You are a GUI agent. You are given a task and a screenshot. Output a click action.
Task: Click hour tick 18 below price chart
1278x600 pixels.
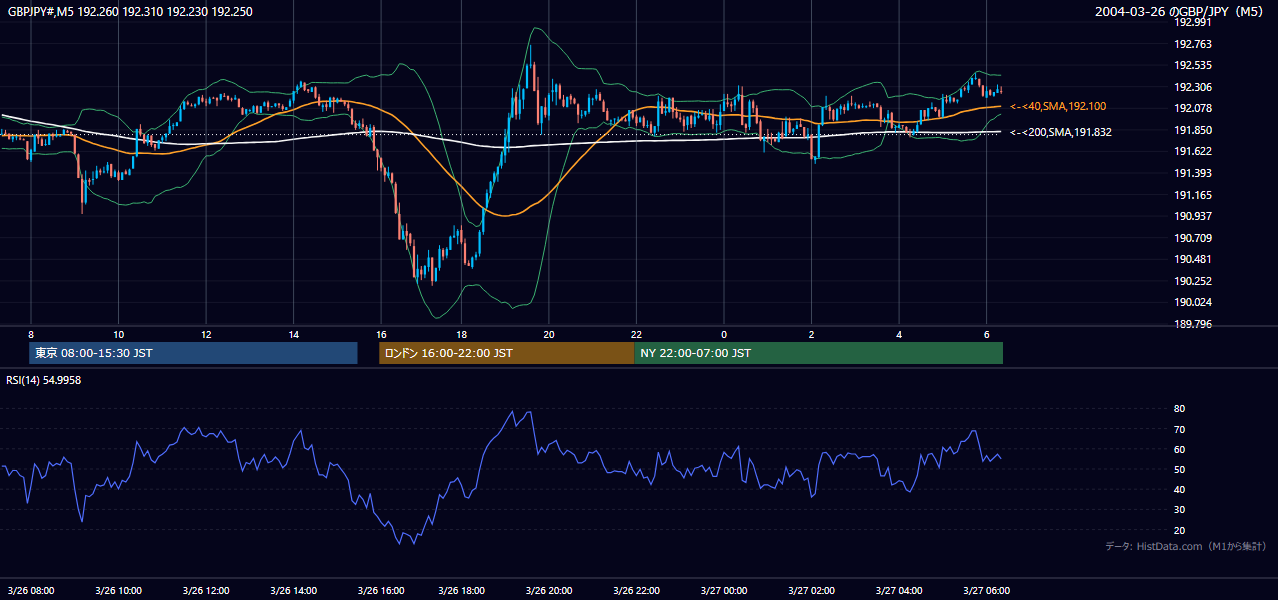click(x=461, y=334)
